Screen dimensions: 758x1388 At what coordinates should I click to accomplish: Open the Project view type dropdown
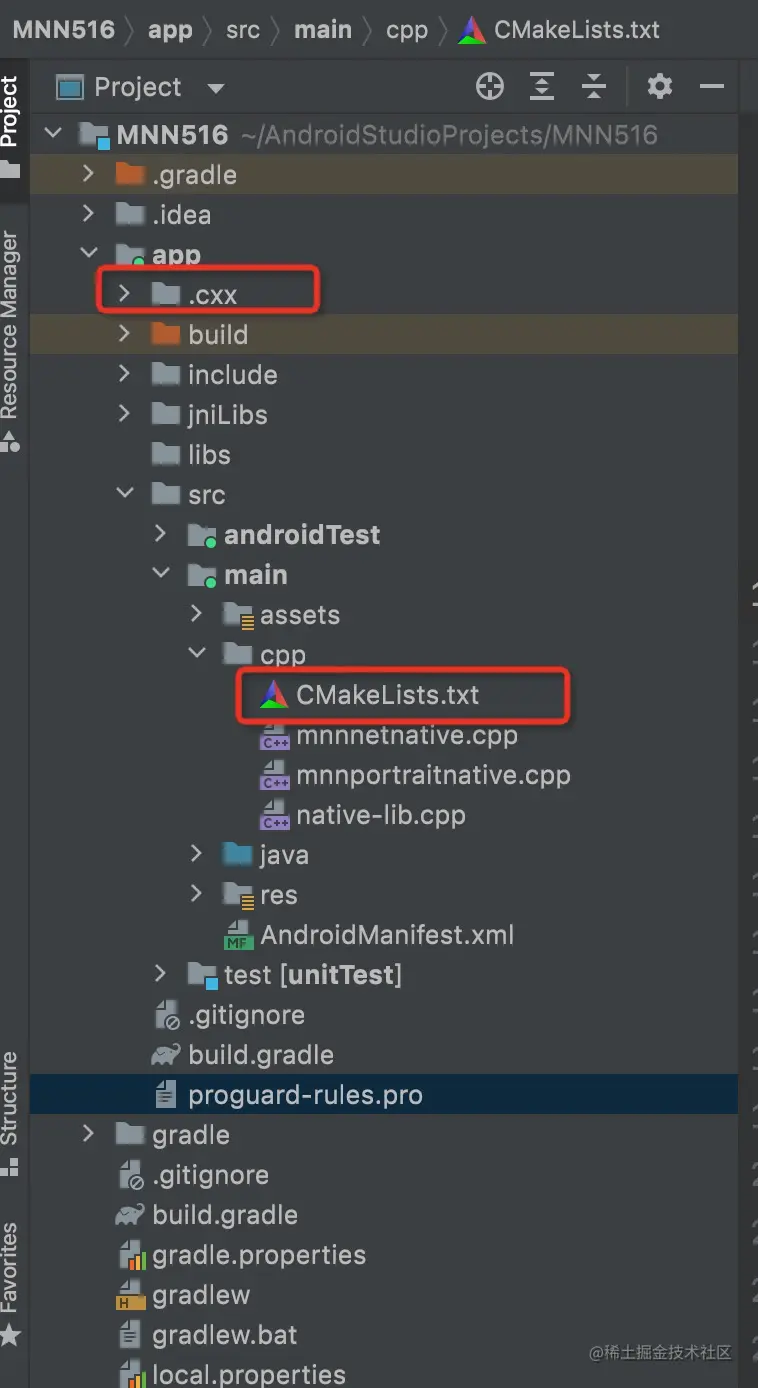(x=215, y=88)
